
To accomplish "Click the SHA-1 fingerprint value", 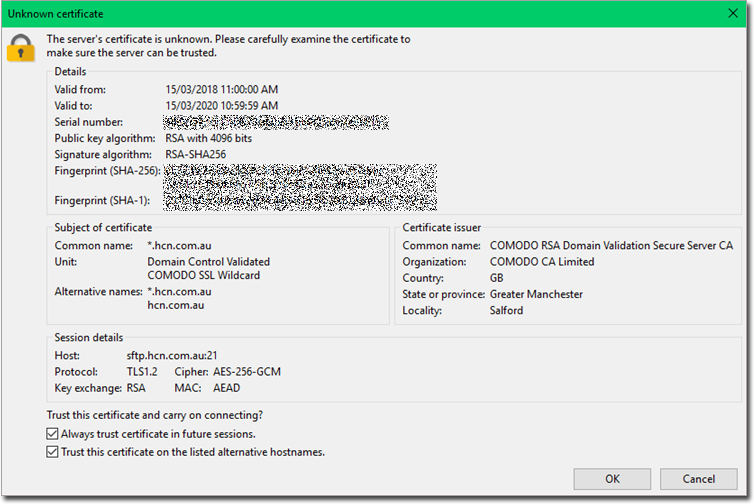I will coord(300,200).
